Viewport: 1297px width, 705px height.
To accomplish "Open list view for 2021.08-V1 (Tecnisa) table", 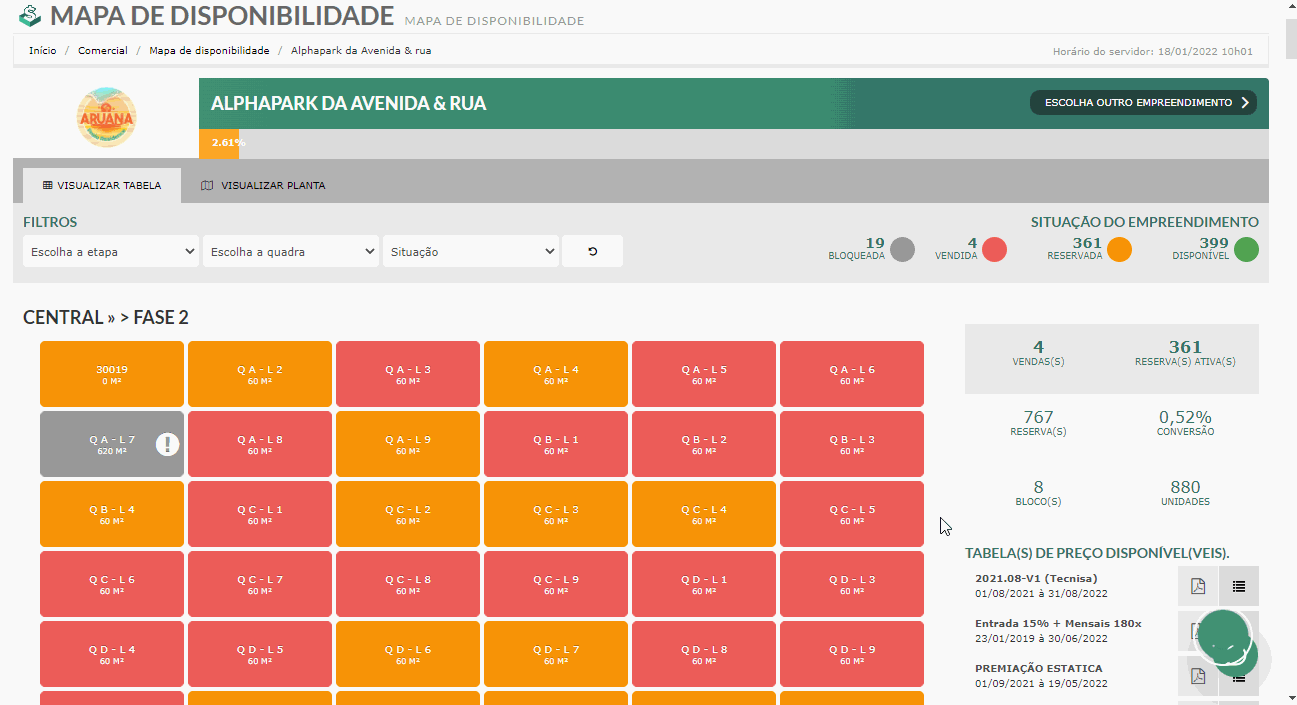I will point(1239,586).
